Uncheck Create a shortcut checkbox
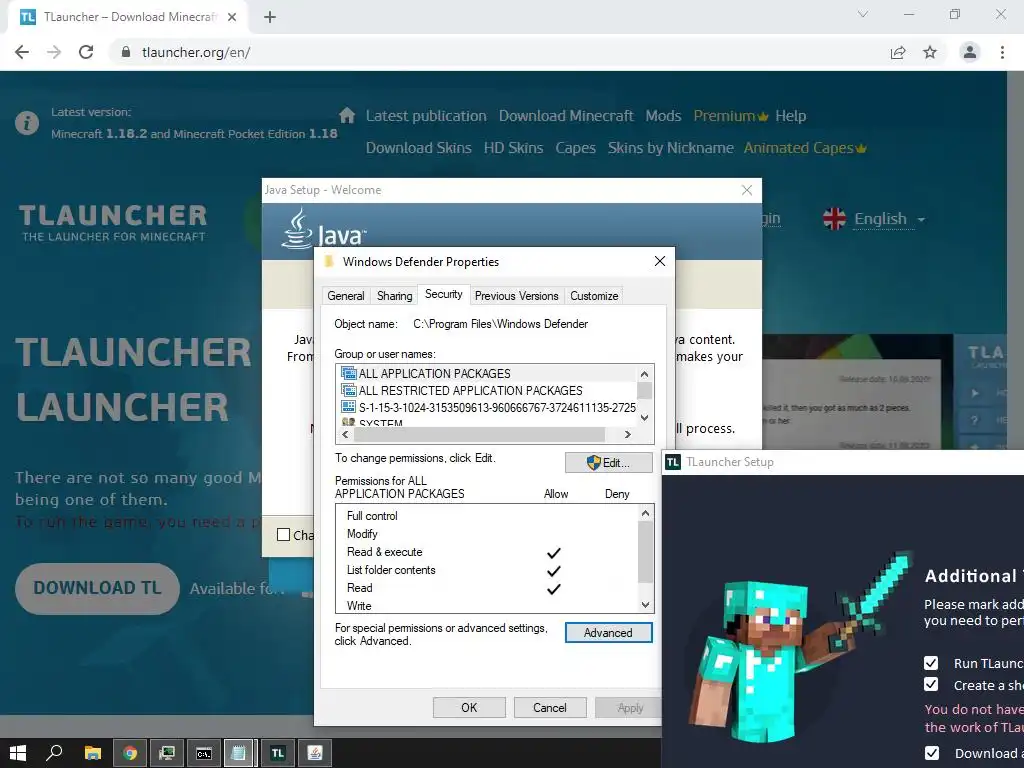 (x=931, y=684)
